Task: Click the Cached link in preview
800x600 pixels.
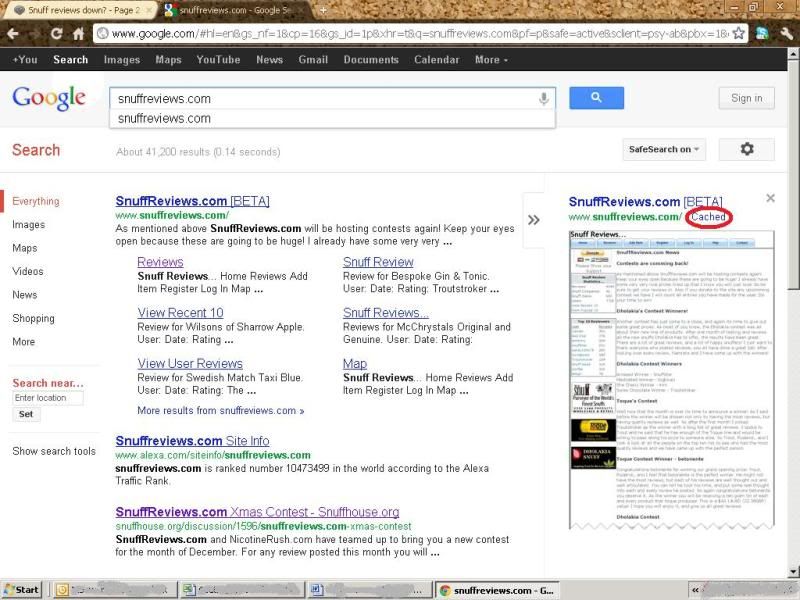Action: click(x=708, y=217)
